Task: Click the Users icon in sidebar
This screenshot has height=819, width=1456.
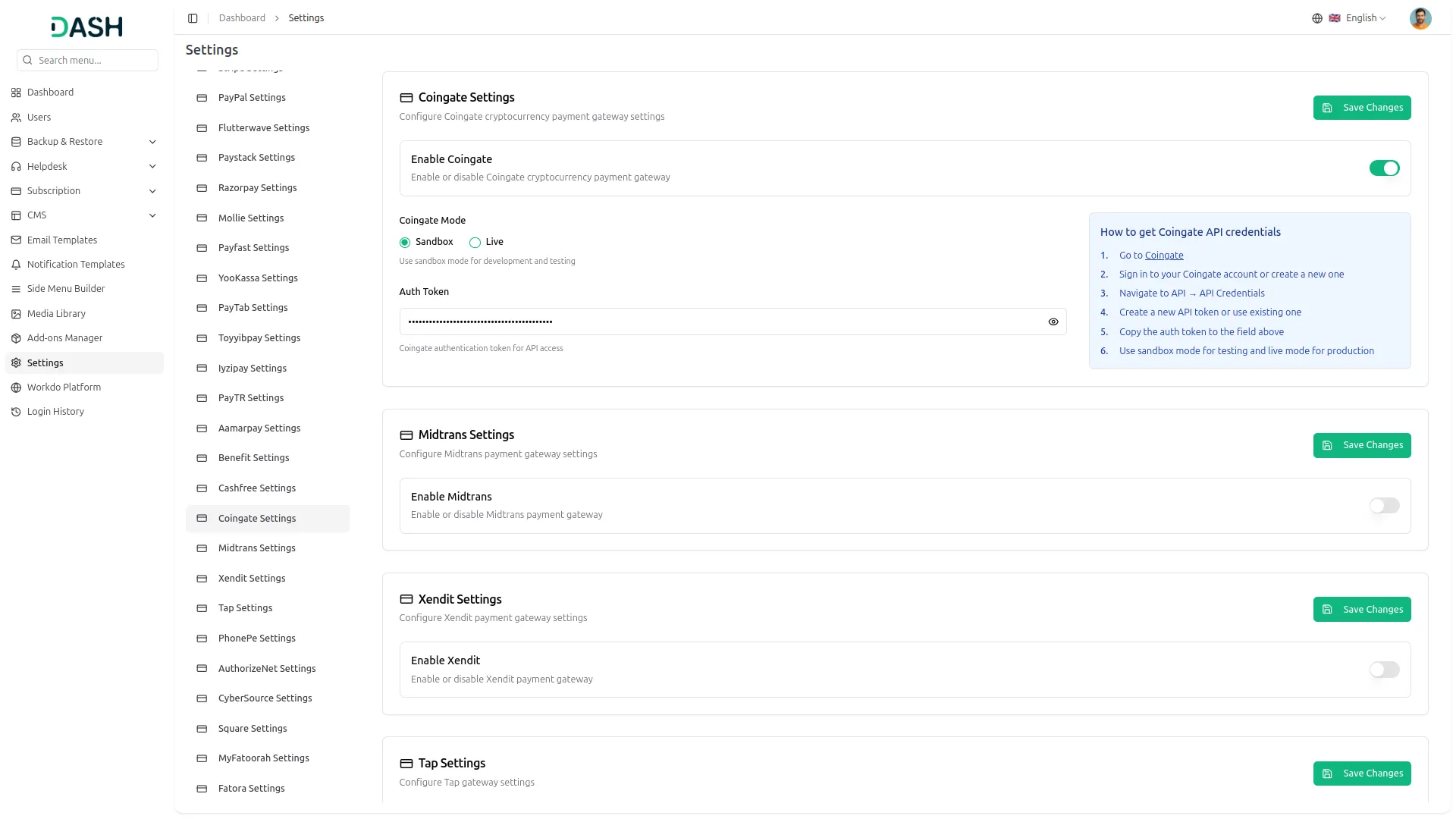Action: (x=16, y=118)
